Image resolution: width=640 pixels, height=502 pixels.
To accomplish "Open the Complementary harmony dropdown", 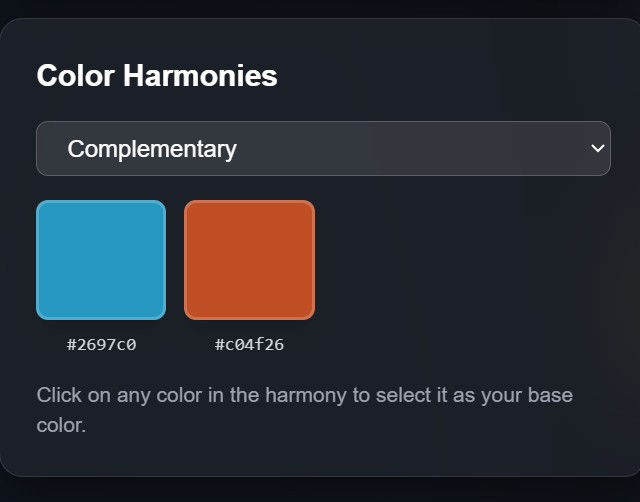I will (323, 149).
